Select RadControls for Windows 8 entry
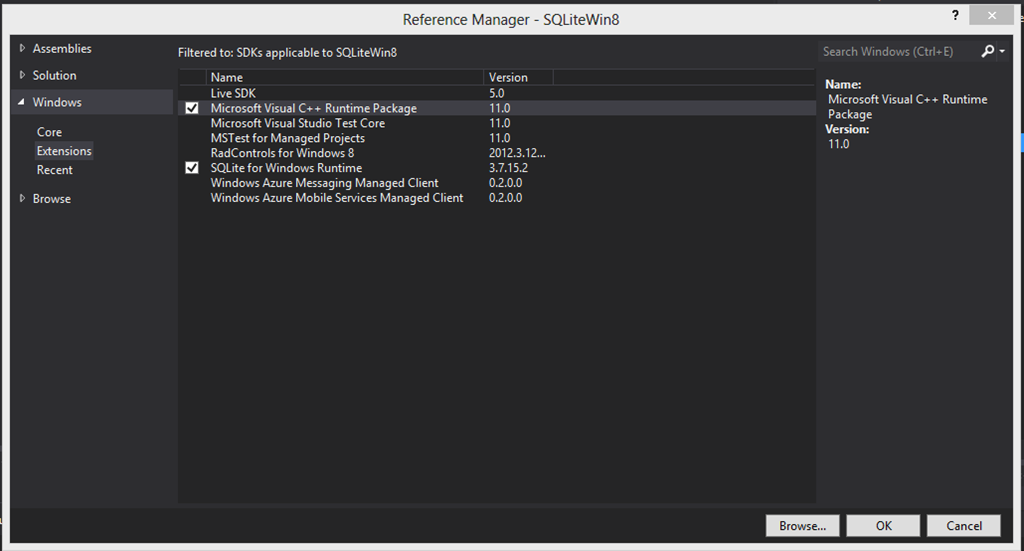This screenshot has height=551, width=1024. (x=282, y=153)
